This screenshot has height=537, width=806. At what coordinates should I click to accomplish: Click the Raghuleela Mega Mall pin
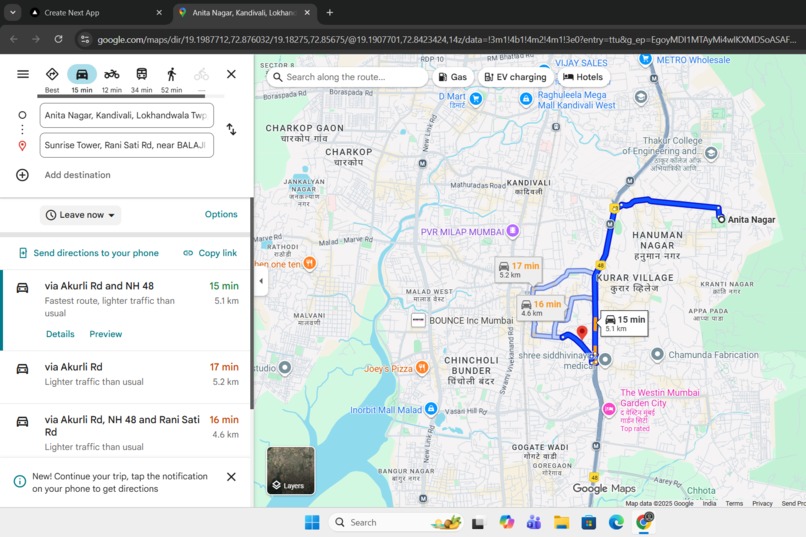[x=525, y=99]
